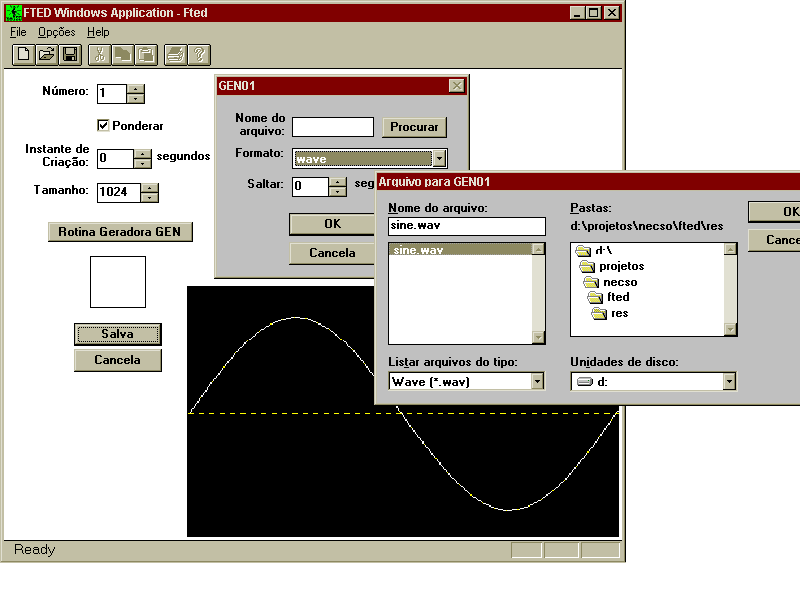This screenshot has height=600, width=800.
Task: Click the Rotina Geradora GEN button
Action: pos(120,232)
